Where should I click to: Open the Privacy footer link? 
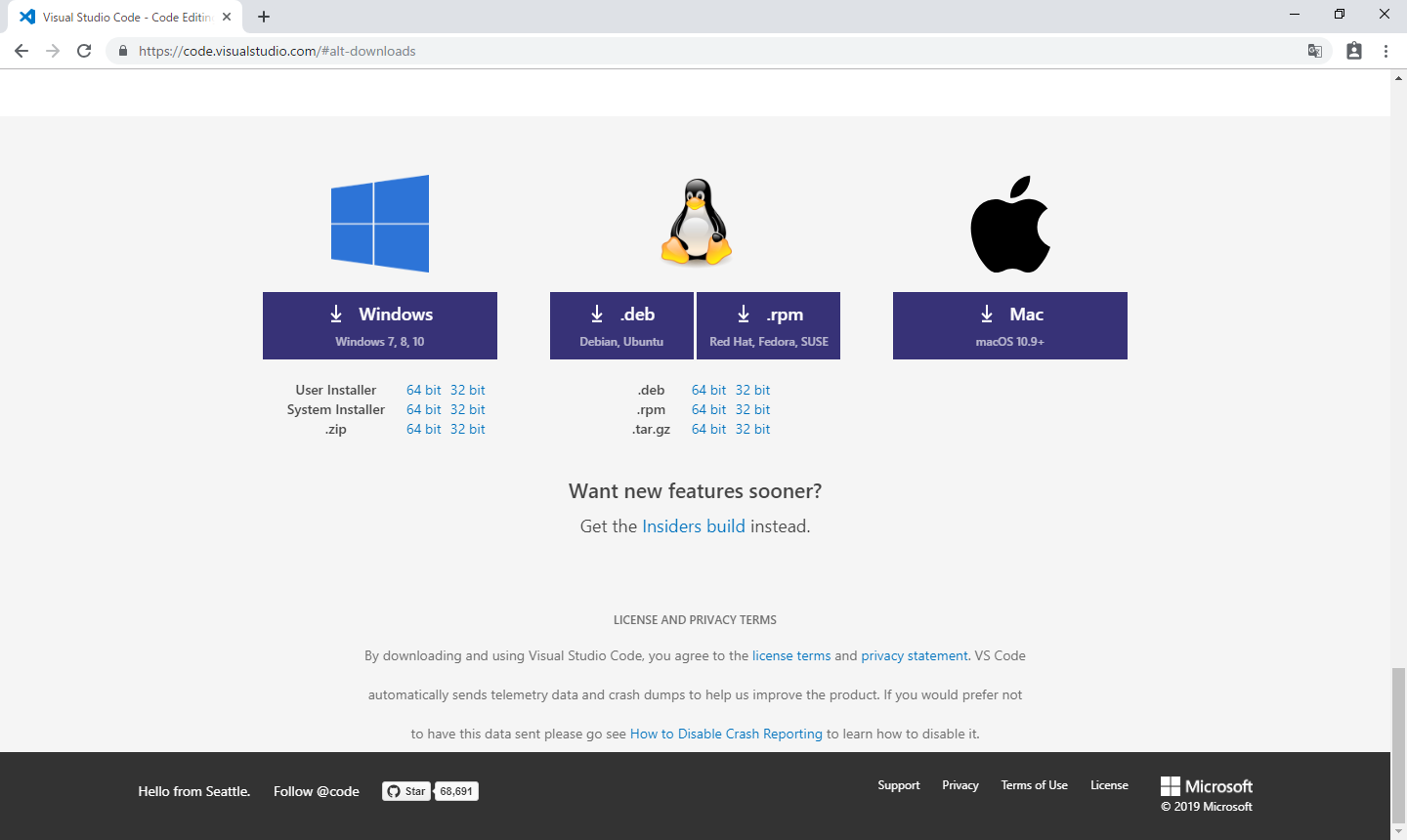960,785
